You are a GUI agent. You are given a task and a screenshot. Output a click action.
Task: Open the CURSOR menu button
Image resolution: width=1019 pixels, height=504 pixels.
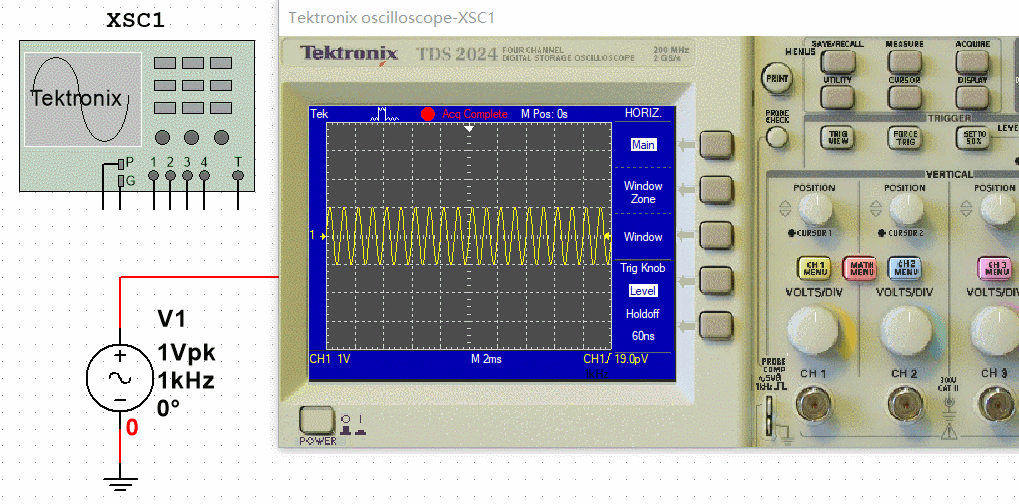[x=905, y=96]
